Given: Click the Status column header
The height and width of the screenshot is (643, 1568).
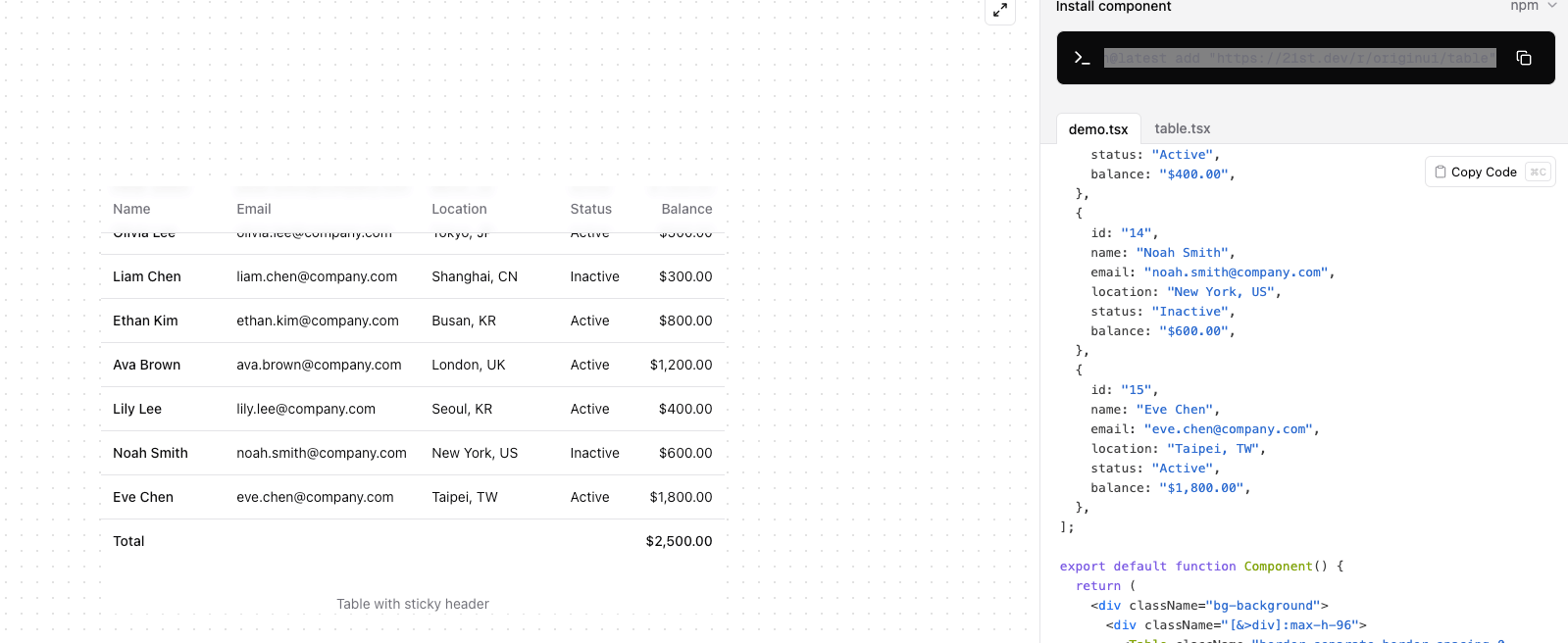Looking at the screenshot, I should 590,209.
